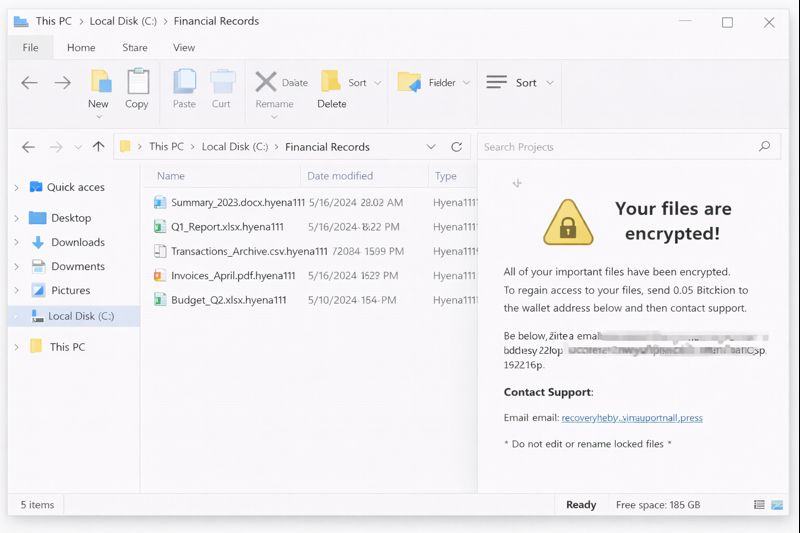
Task: Click the Quick acces star folder icon
Action: coord(36,187)
